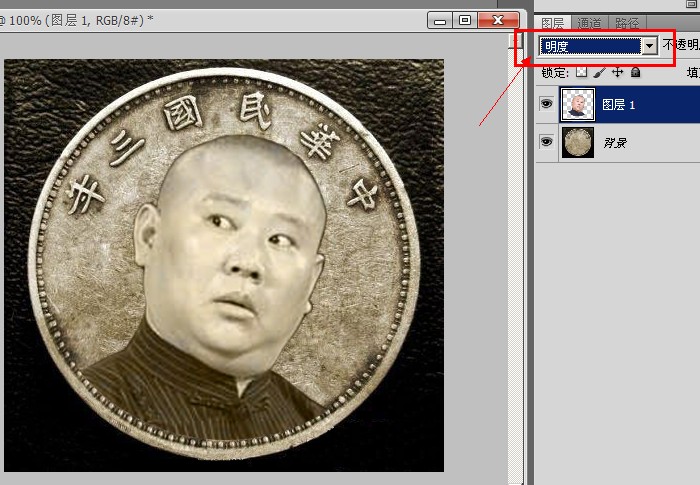Switch to the 路径 (Paths) tab
The image size is (700, 485).
click(x=627, y=22)
